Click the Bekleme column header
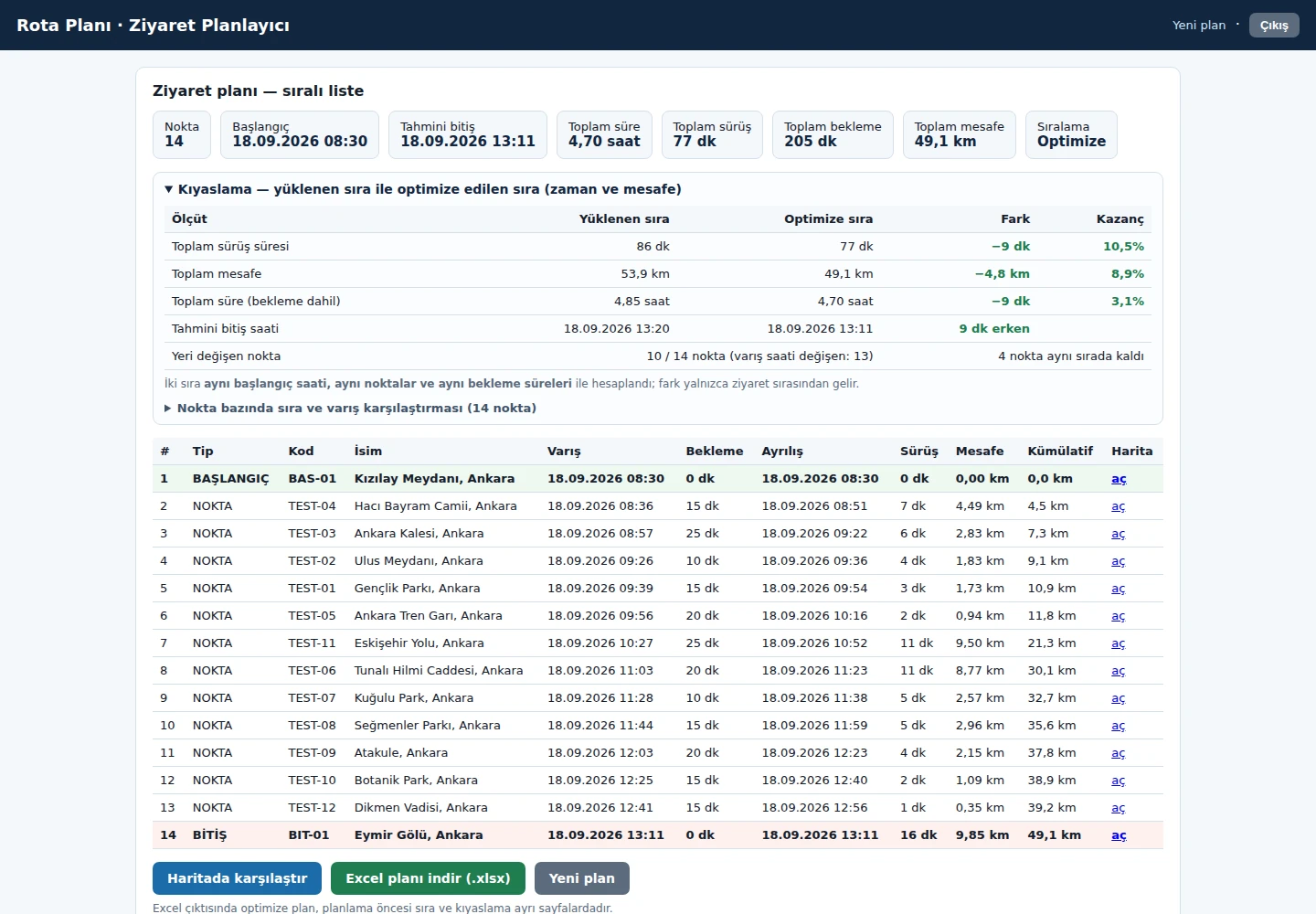Viewport: 1316px width, 914px height. pyautogui.click(x=715, y=452)
